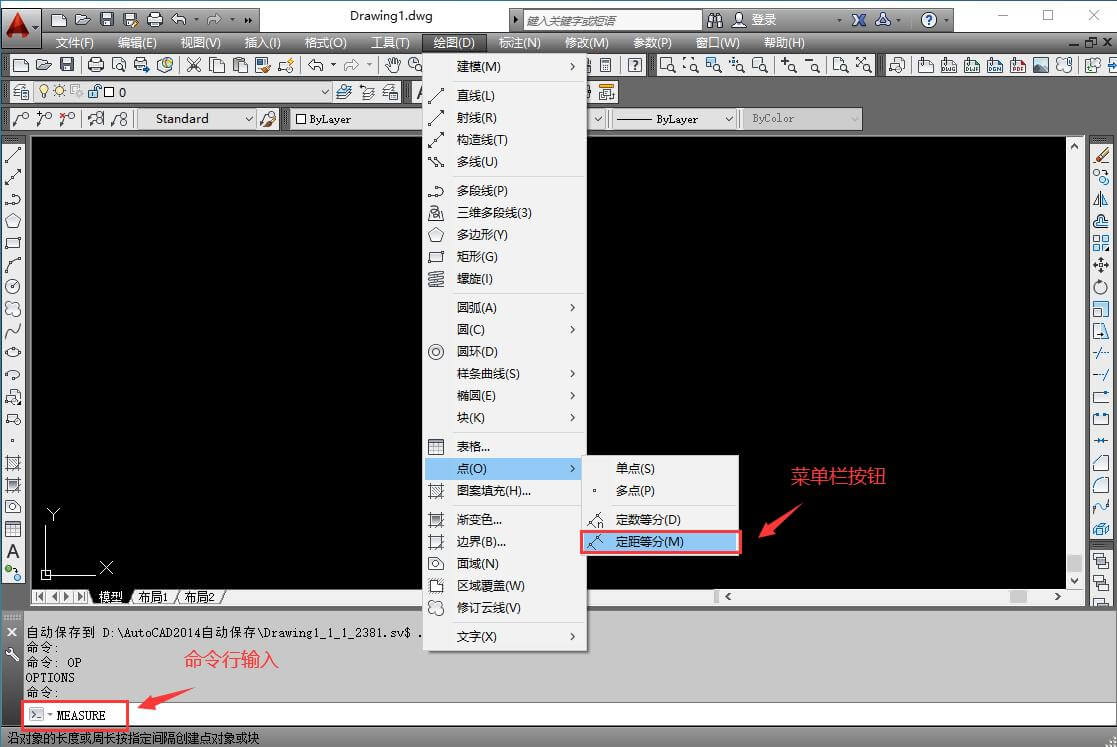Select the Line tool in left toolbar

[x=13, y=155]
